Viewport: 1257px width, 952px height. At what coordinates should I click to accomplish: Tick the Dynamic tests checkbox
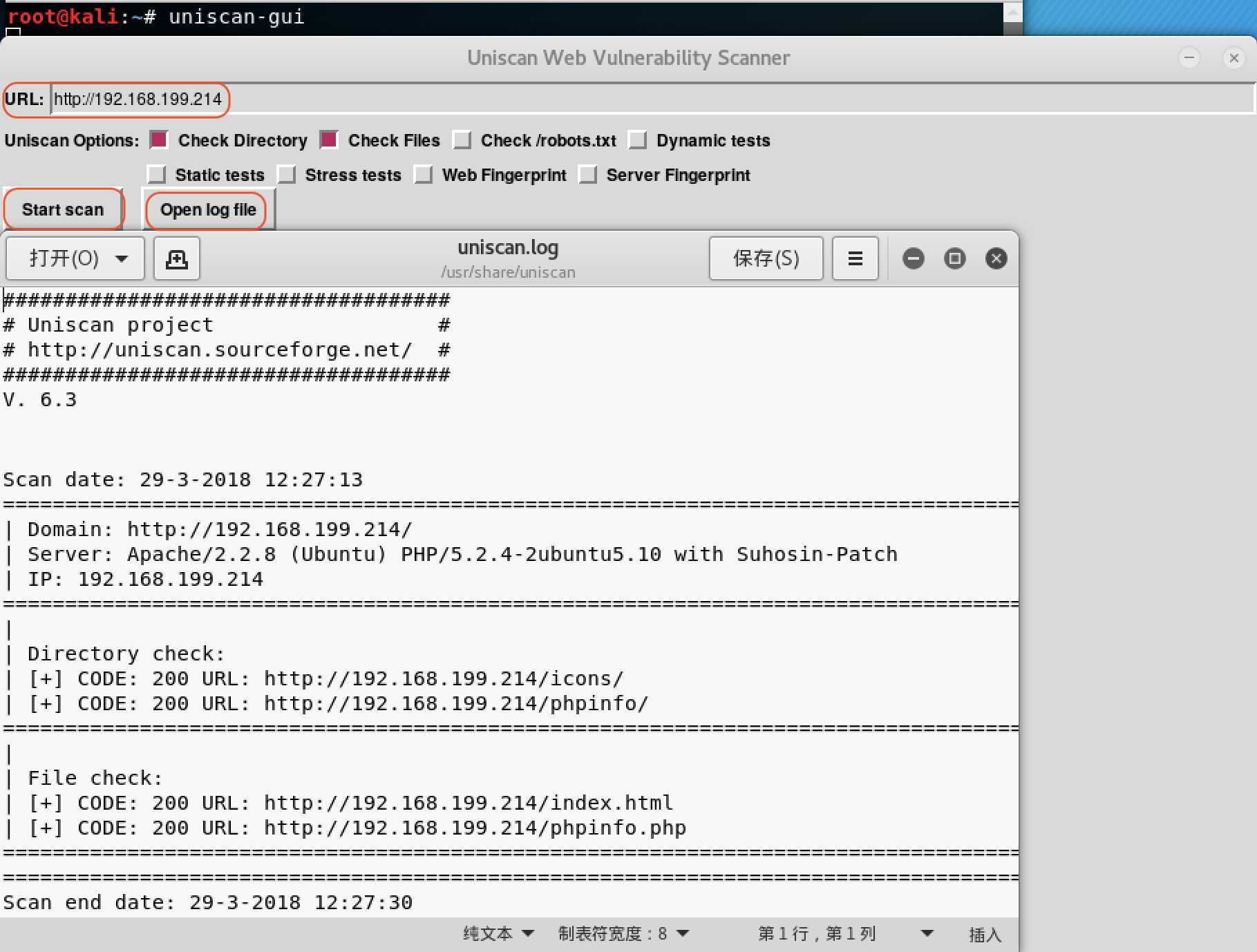pos(637,140)
